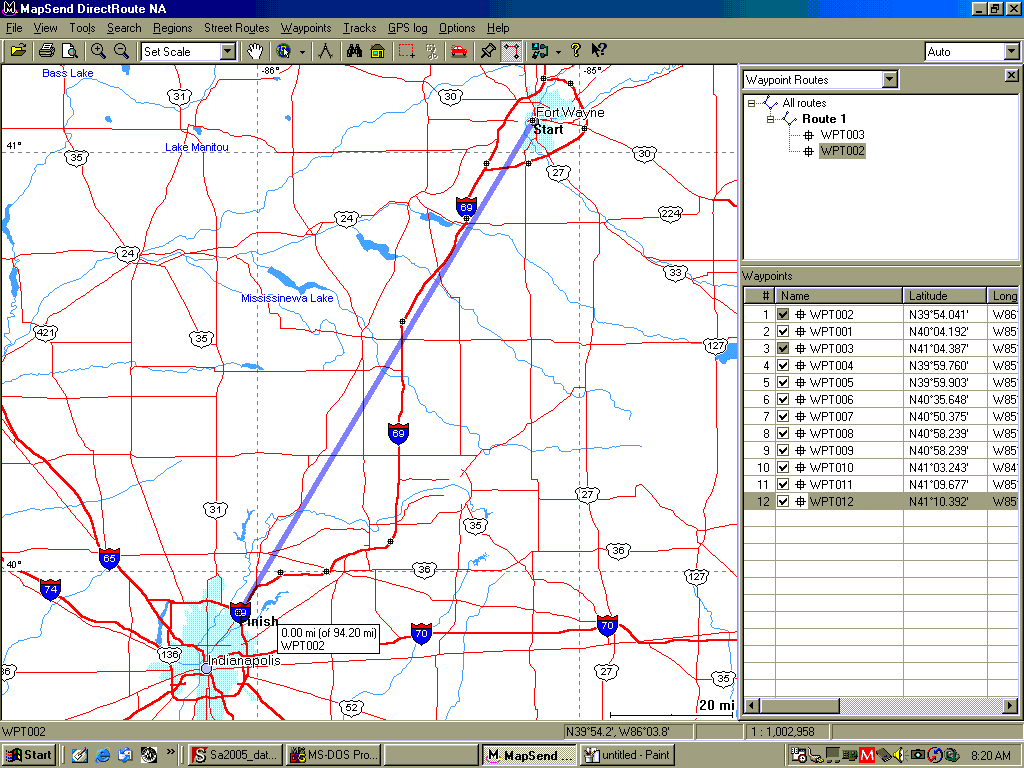The height and width of the screenshot is (768, 1024).
Task: Click the globe cursor toolbar icon
Action: coord(283,51)
